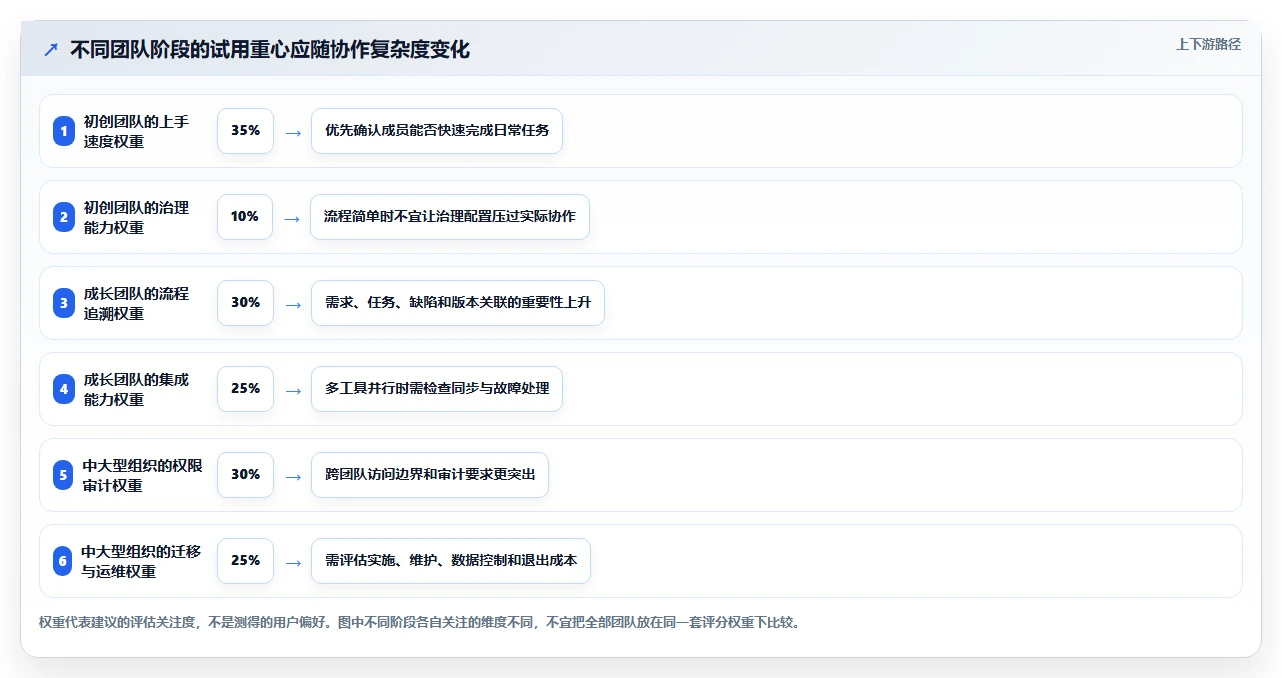Screen dimensions: 1282x678
Task: Open the box 多工具并行时需检查同步与故障处理
Action: point(437,389)
